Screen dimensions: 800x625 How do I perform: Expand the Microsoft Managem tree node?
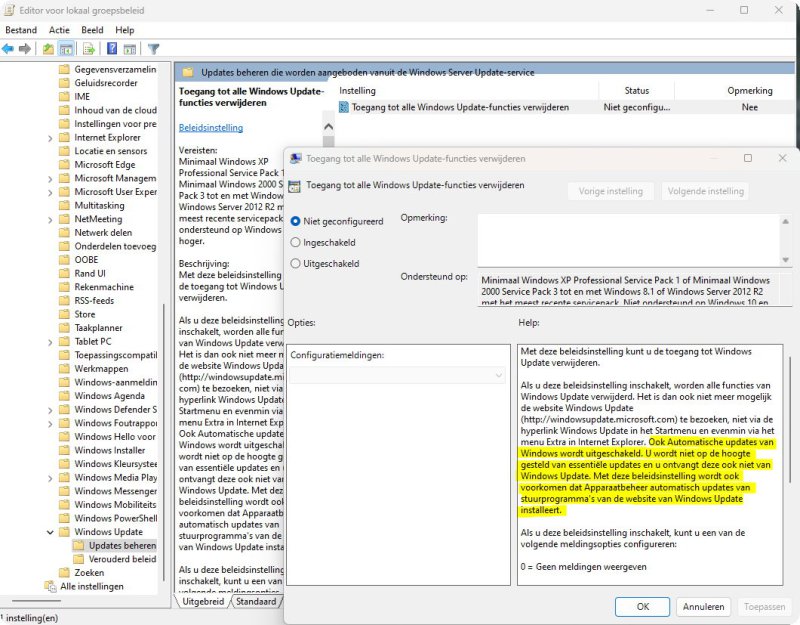50,179
